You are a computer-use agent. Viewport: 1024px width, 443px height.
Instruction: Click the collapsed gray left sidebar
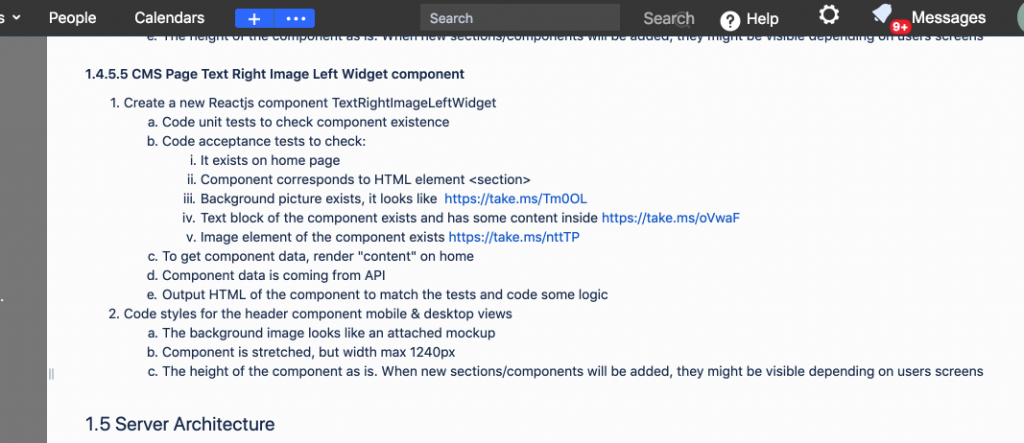click(24, 239)
